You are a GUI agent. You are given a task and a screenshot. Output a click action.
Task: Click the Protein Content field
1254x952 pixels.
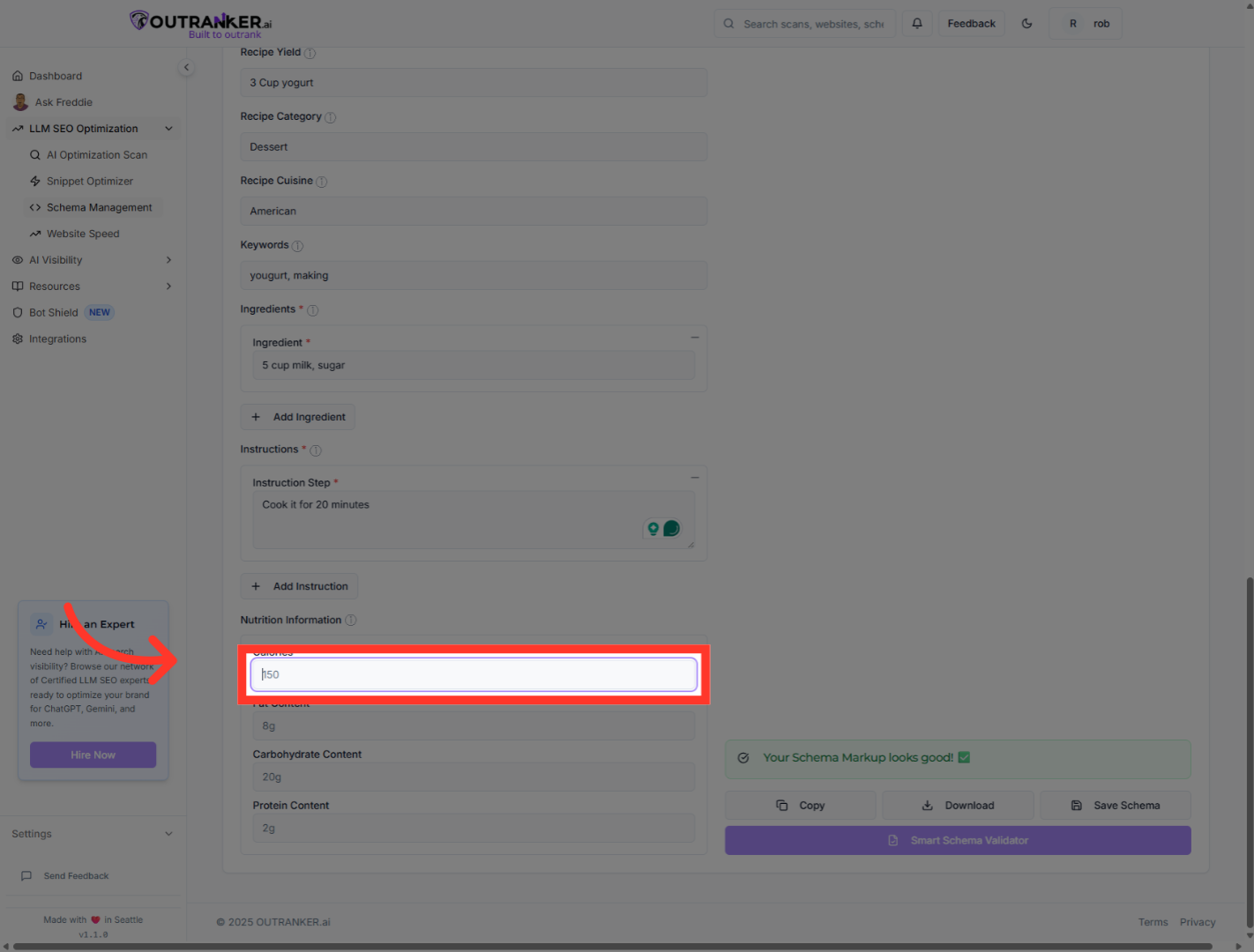(474, 829)
